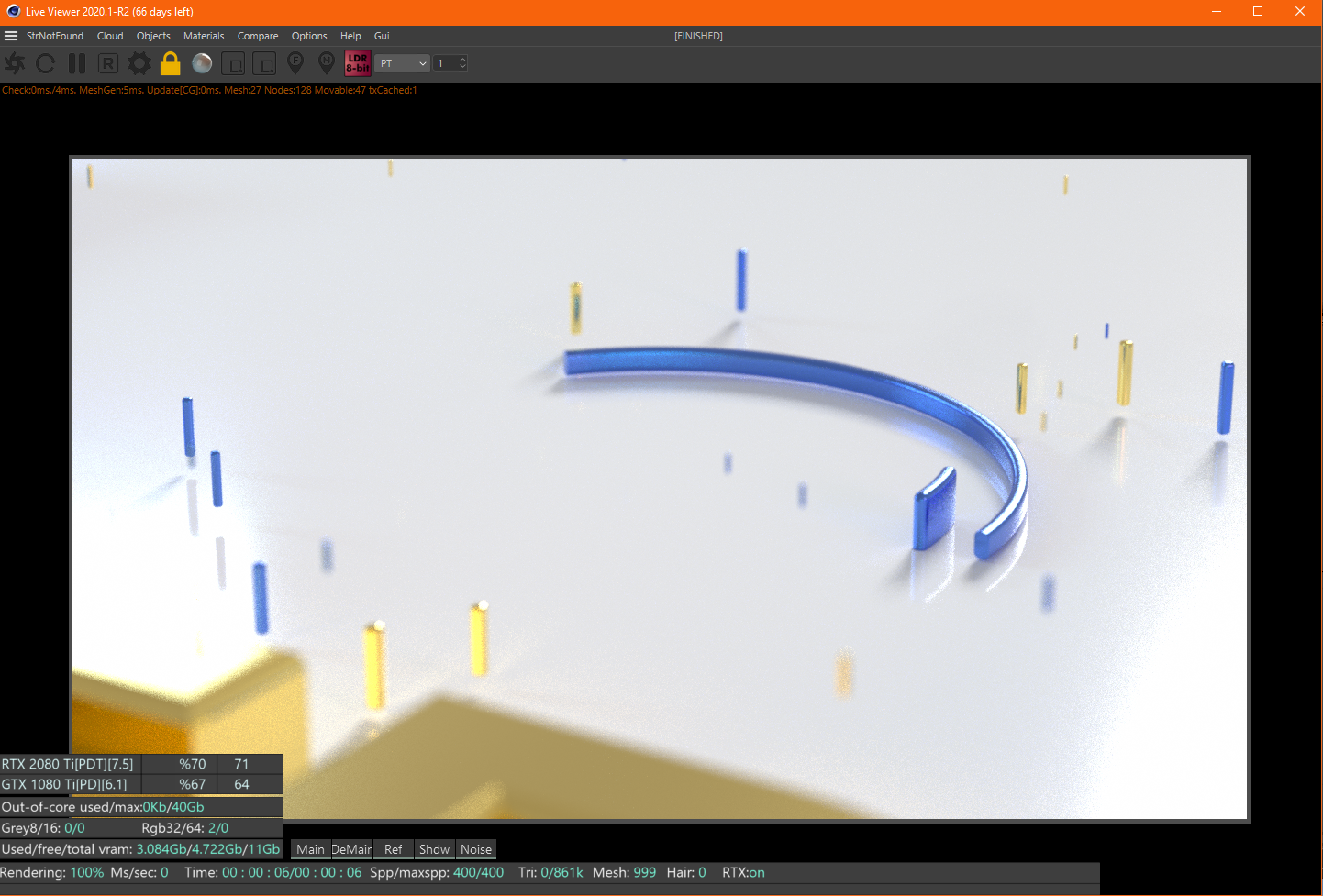Click the Used/free/total vram readout
This screenshot has height=896, width=1323.
(x=141, y=849)
